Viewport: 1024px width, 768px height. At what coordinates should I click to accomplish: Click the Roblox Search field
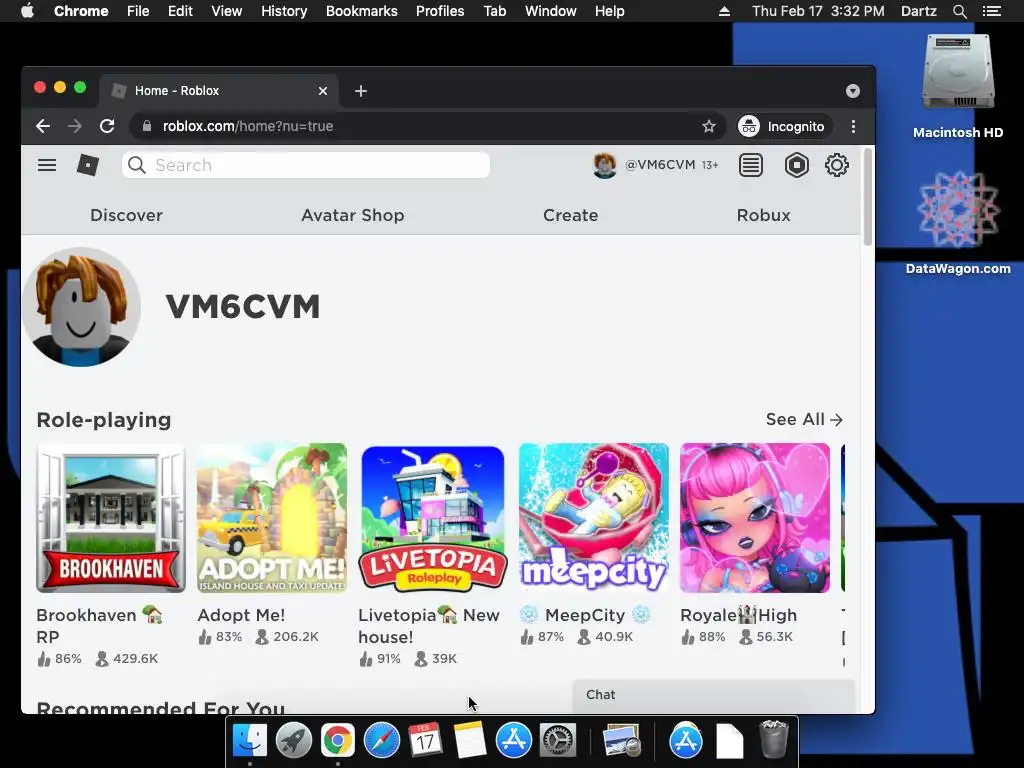click(x=306, y=165)
